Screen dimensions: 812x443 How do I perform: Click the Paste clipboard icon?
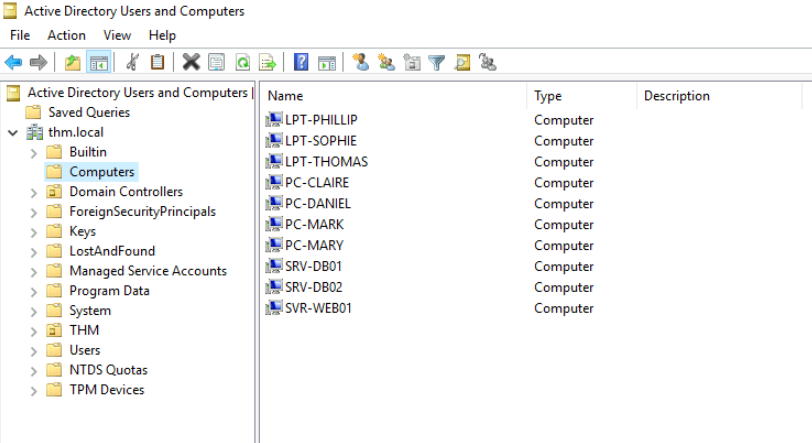pyautogui.click(x=157, y=63)
